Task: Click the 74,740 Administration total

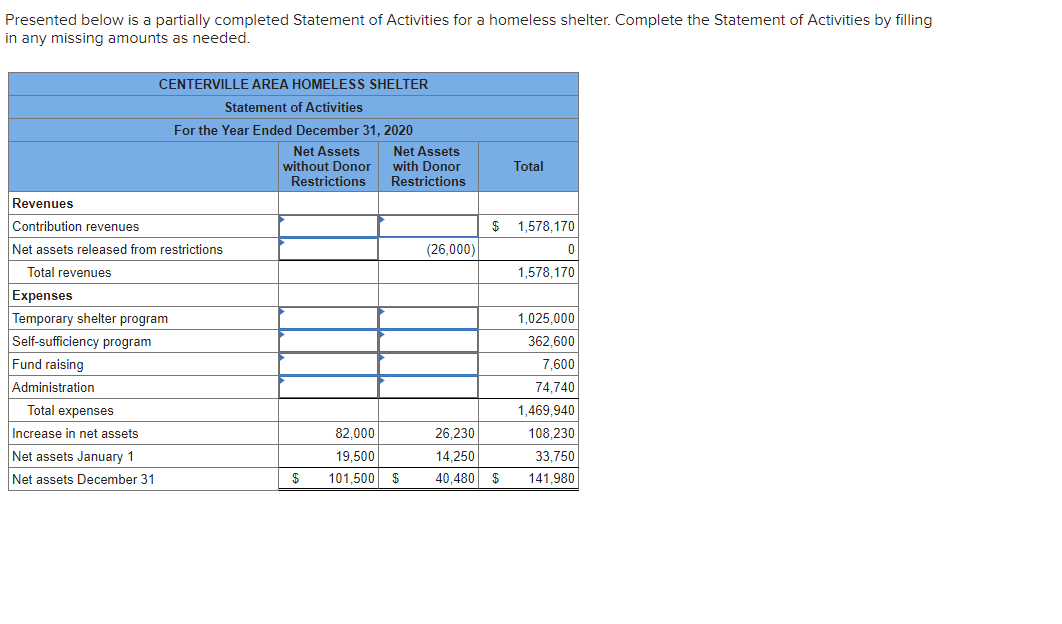Action: pos(528,388)
